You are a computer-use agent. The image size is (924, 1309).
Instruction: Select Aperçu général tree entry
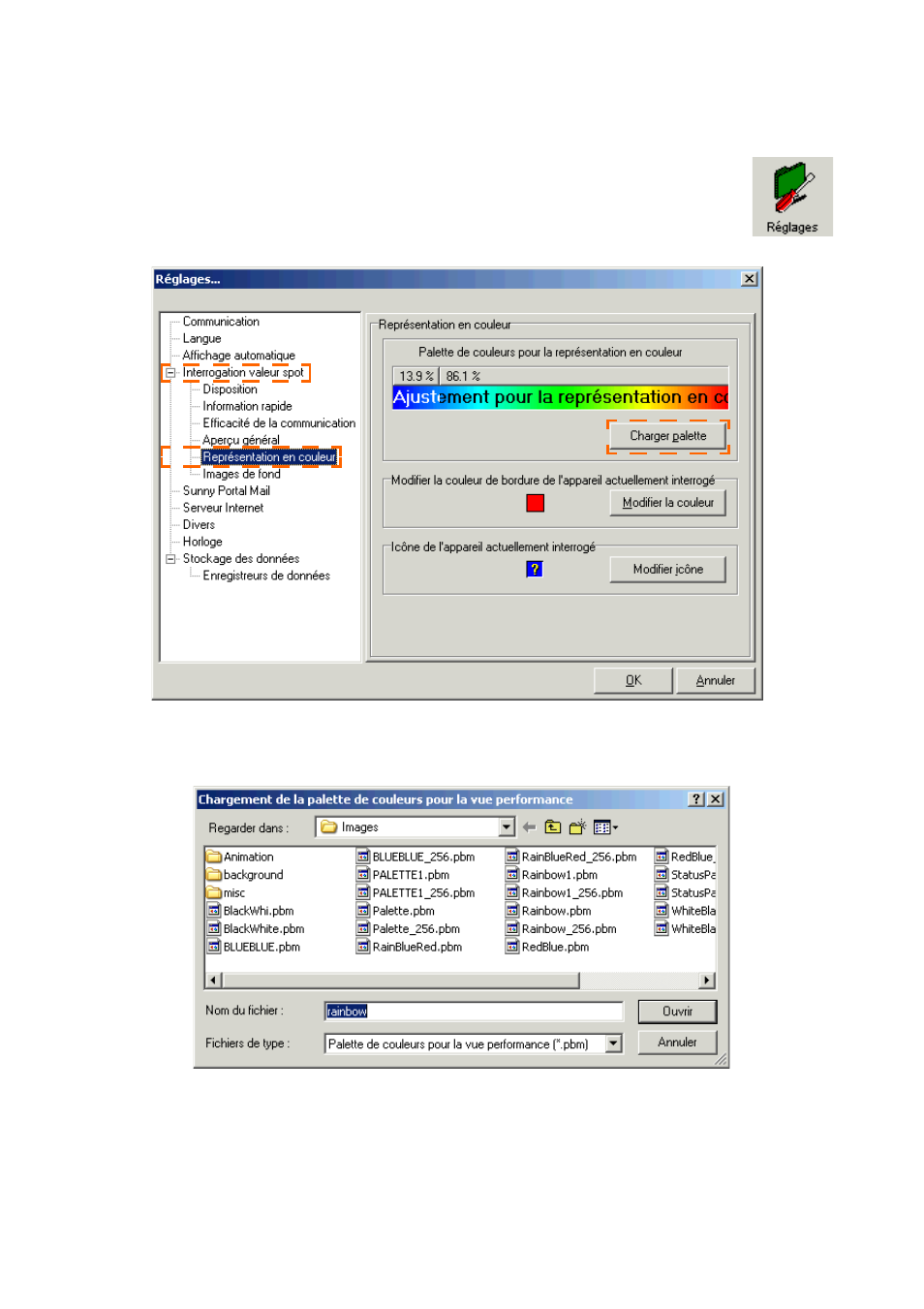pos(241,440)
